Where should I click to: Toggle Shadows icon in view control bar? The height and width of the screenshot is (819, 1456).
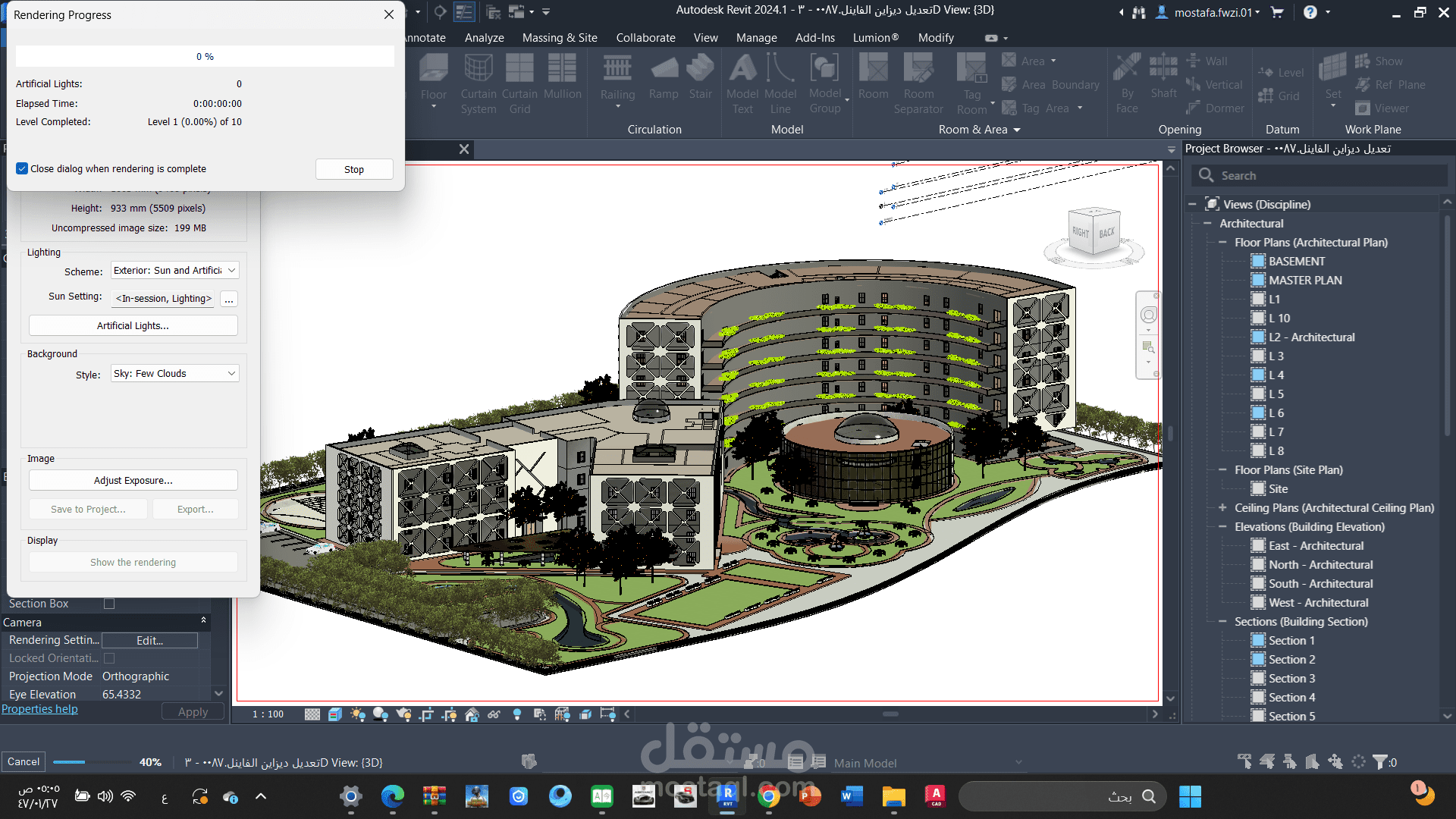(x=381, y=714)
